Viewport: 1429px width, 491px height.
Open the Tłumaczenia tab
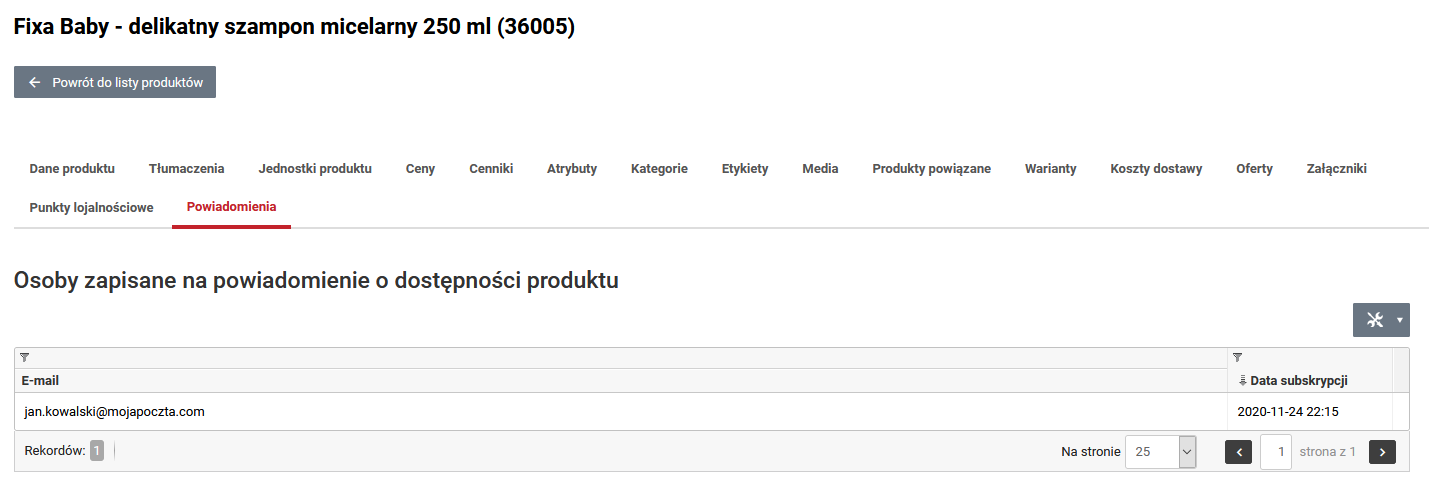tap(187, 168)
